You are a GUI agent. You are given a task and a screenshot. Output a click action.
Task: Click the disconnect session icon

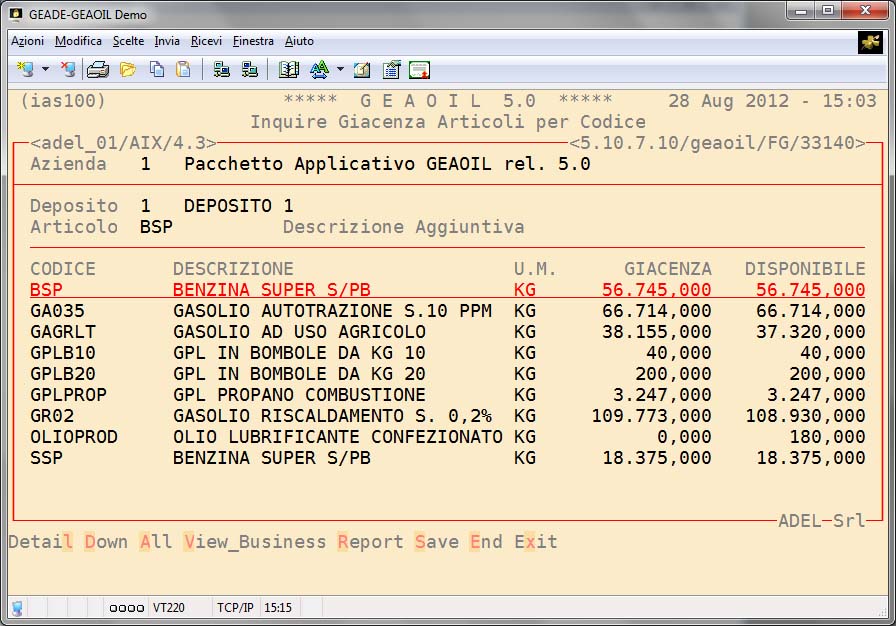click(x=68, y=70)
